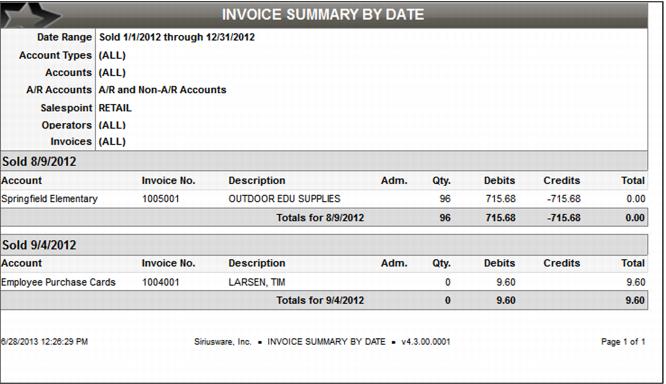
Task: Click 715.68 debit in Springfield Elementary row
Action: point(501,199)
